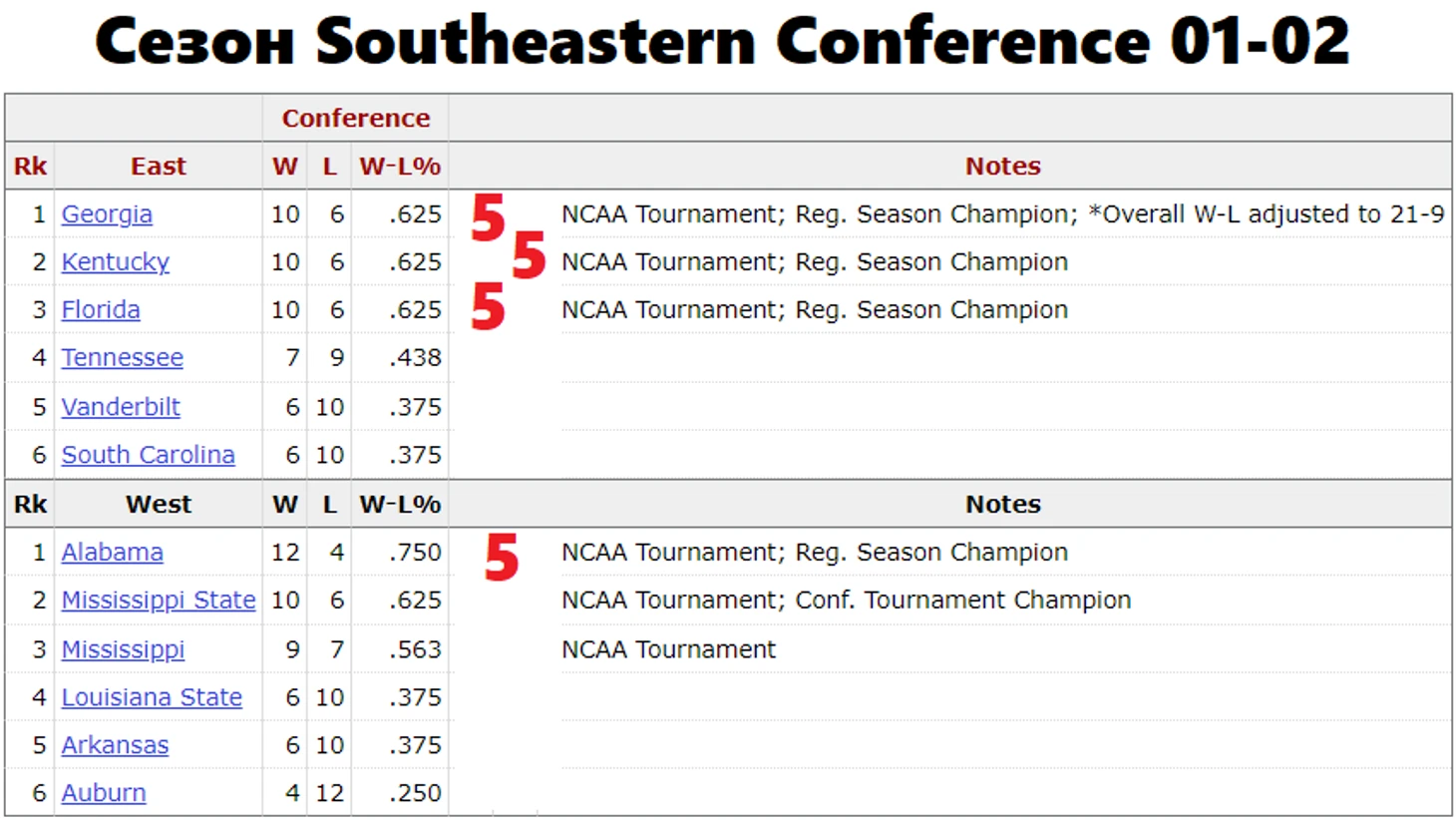Screen dimensions: 1456x820
Task: Open the Mississippi team link
Action: (123, 649)
